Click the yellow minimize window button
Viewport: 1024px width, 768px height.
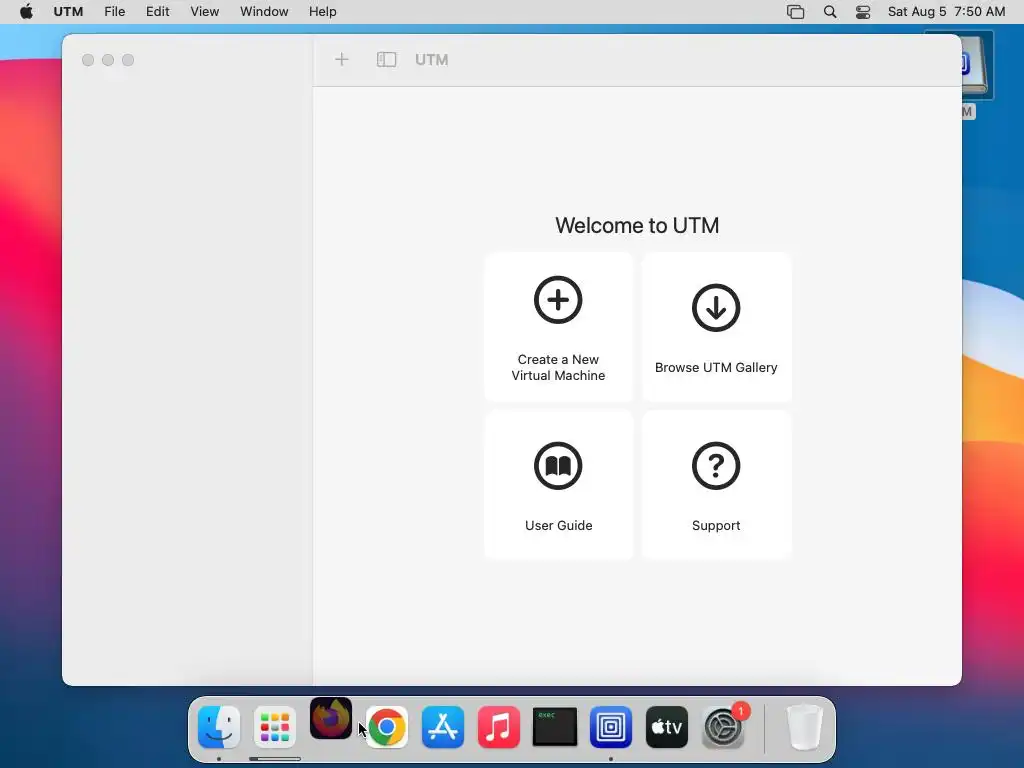coord(108,60)
